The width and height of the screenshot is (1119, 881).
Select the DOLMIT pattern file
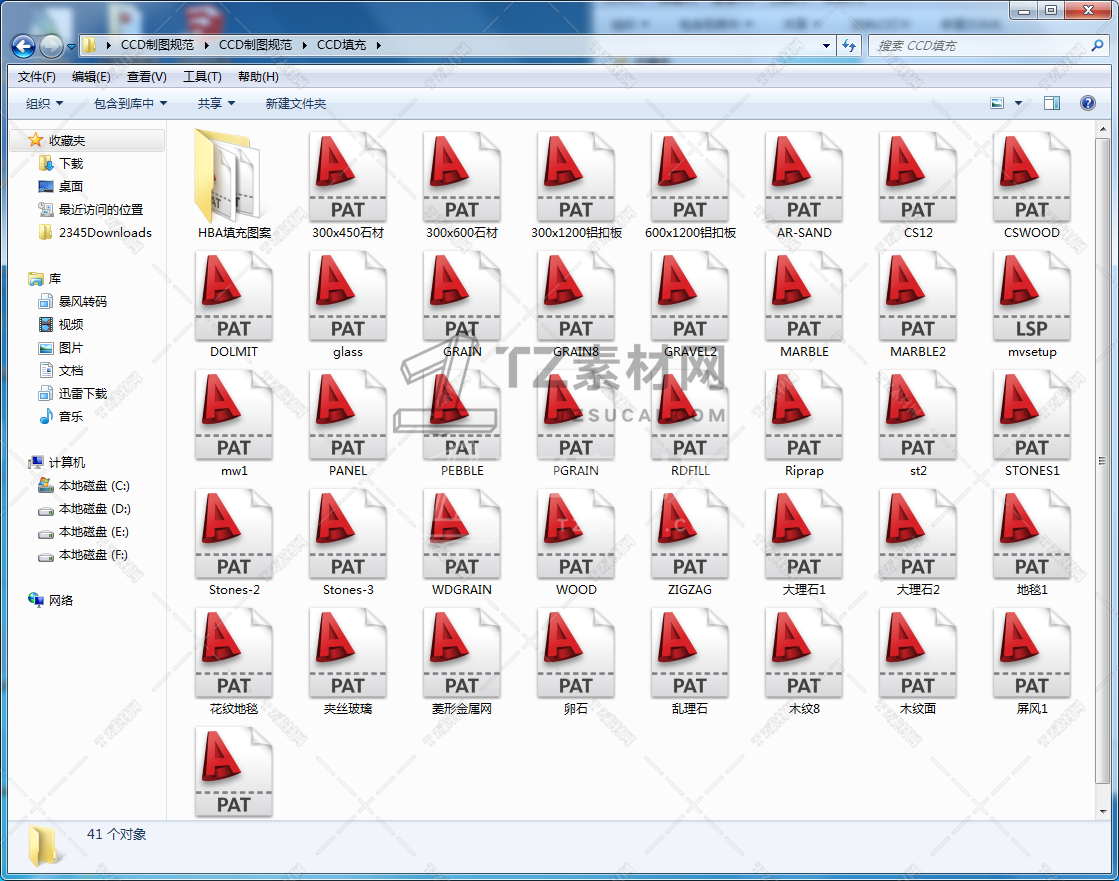(x=233, y=304)
